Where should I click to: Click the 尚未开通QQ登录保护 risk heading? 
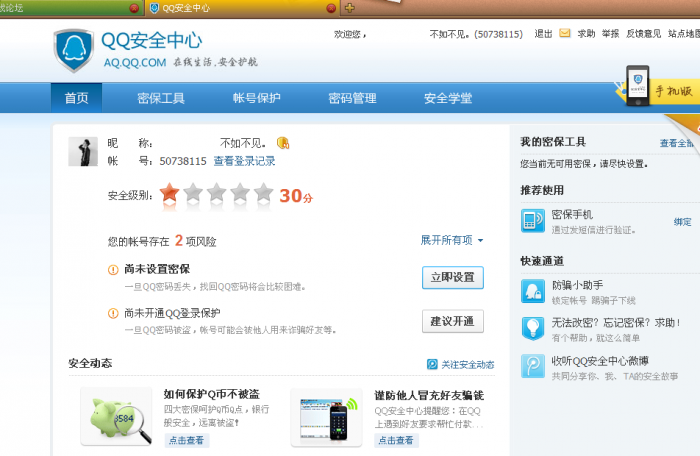(172, 314)
